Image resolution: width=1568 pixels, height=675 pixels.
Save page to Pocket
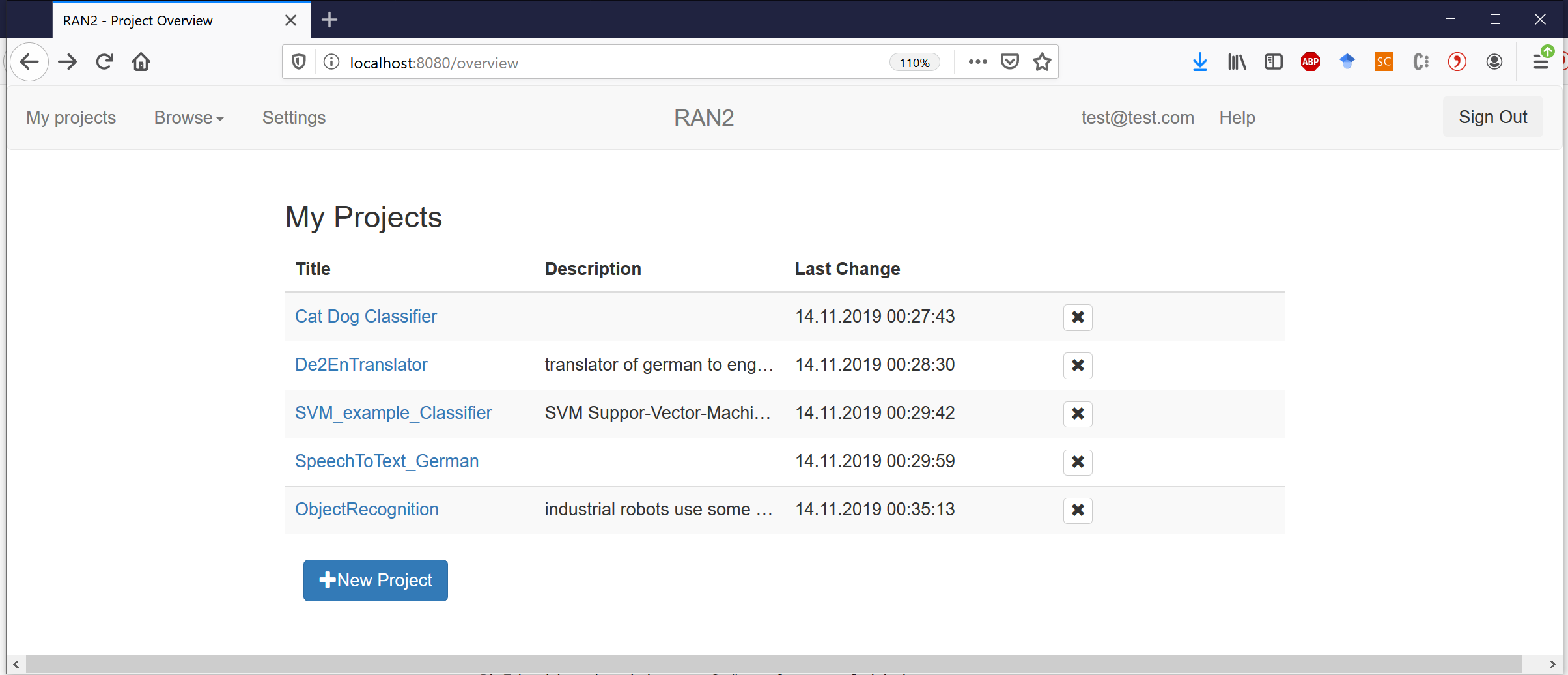pos(1009,62)
